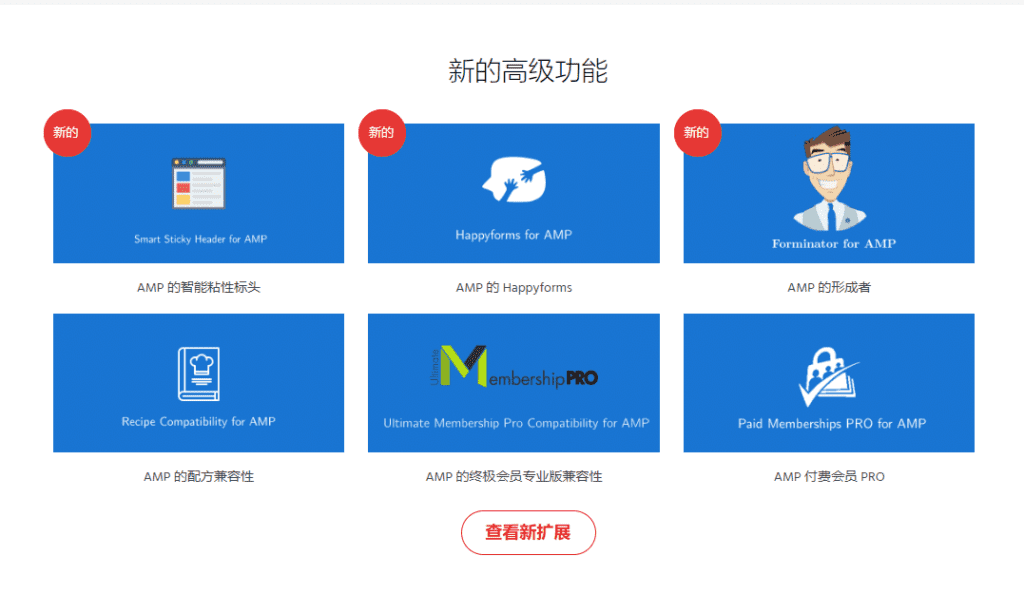Image resolution: width=1024 pixels, height=594 pixels.
Task: Click the 'Smart Sticky Header for AMP' card text
Action: (200, 239)
